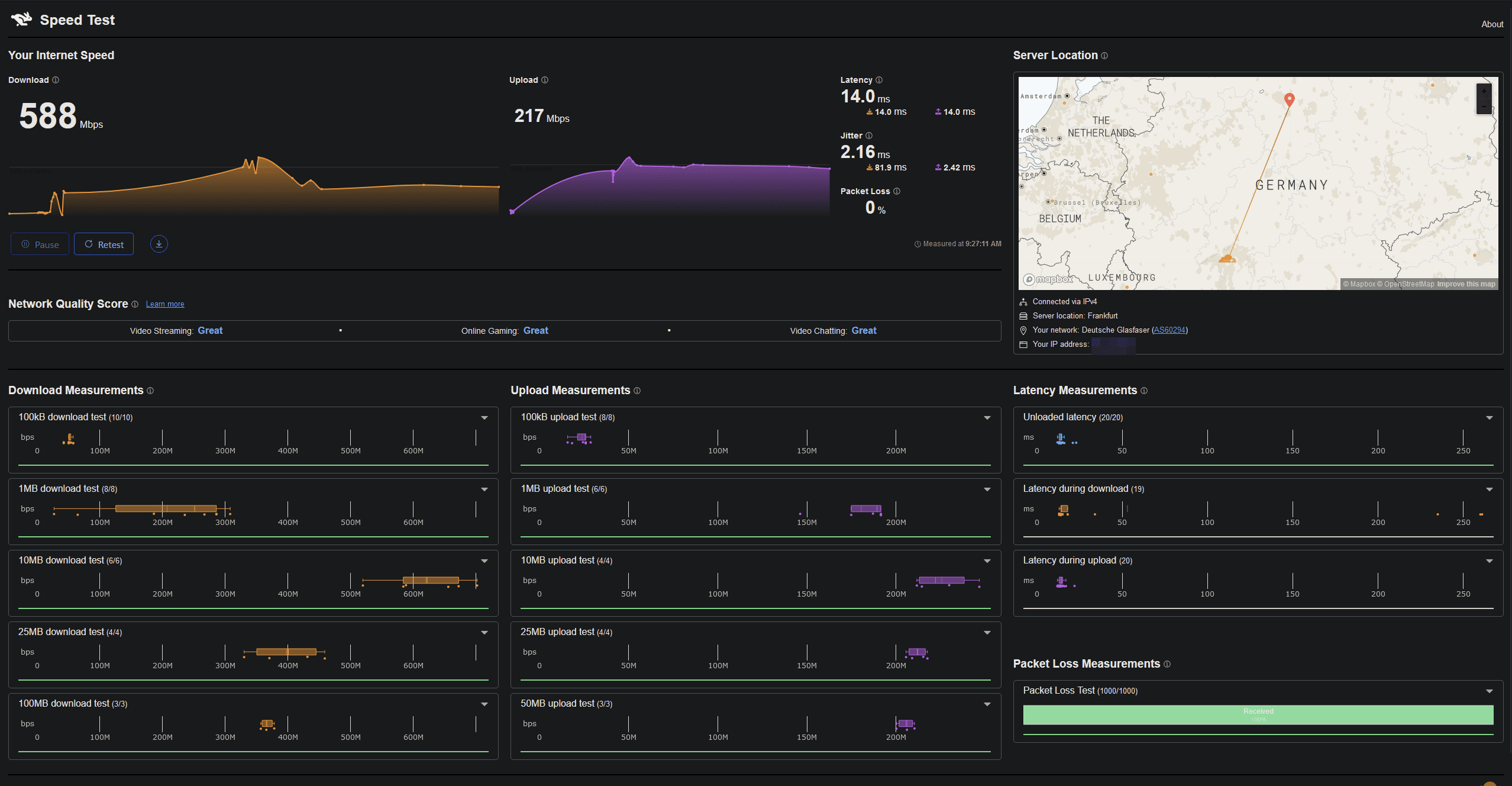Expand the 10MB upload test panel
Screen dimensions: 1512x786
(x=987, y=561)
